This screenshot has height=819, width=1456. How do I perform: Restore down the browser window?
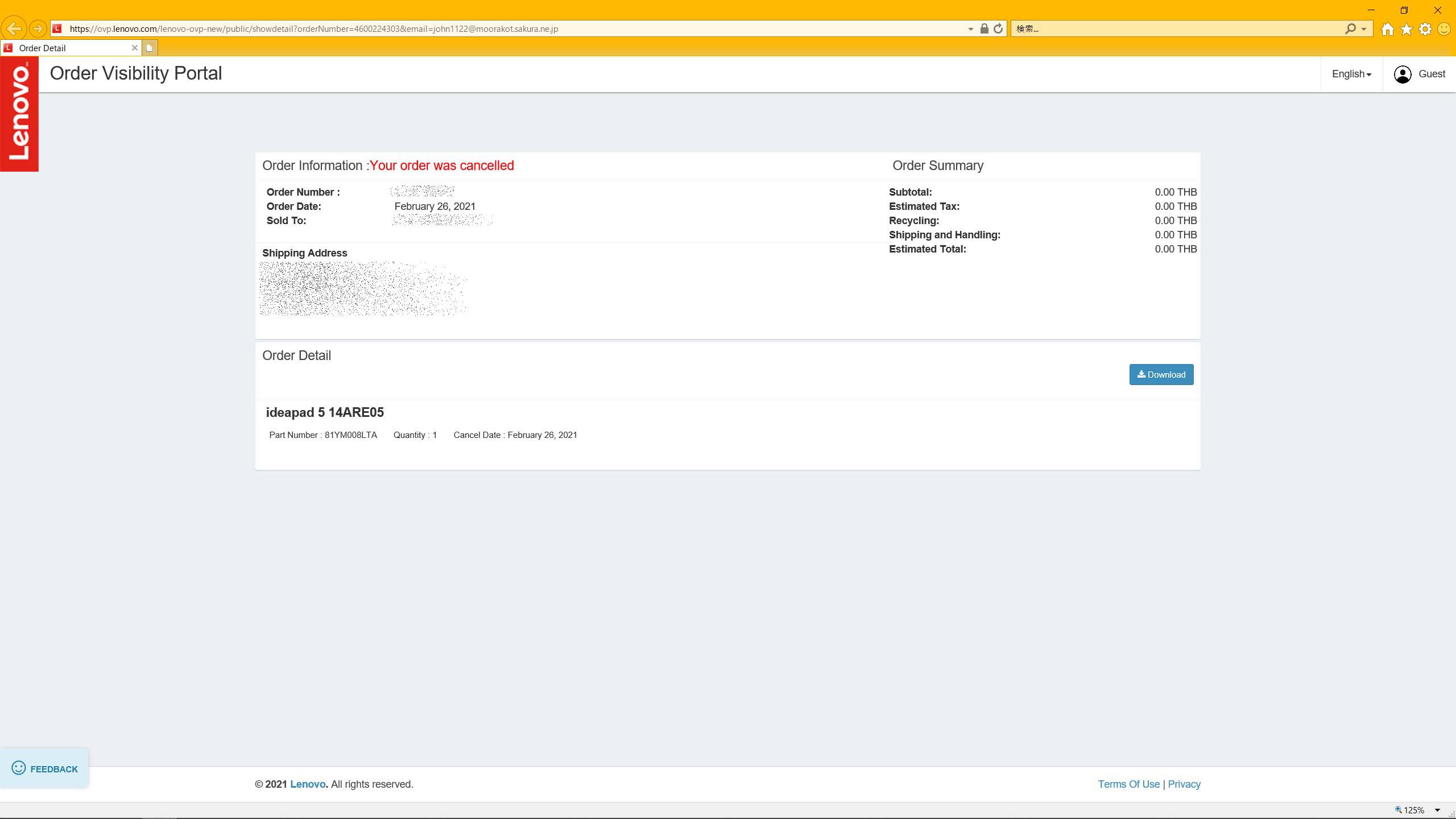click(x=1404, y=10)
